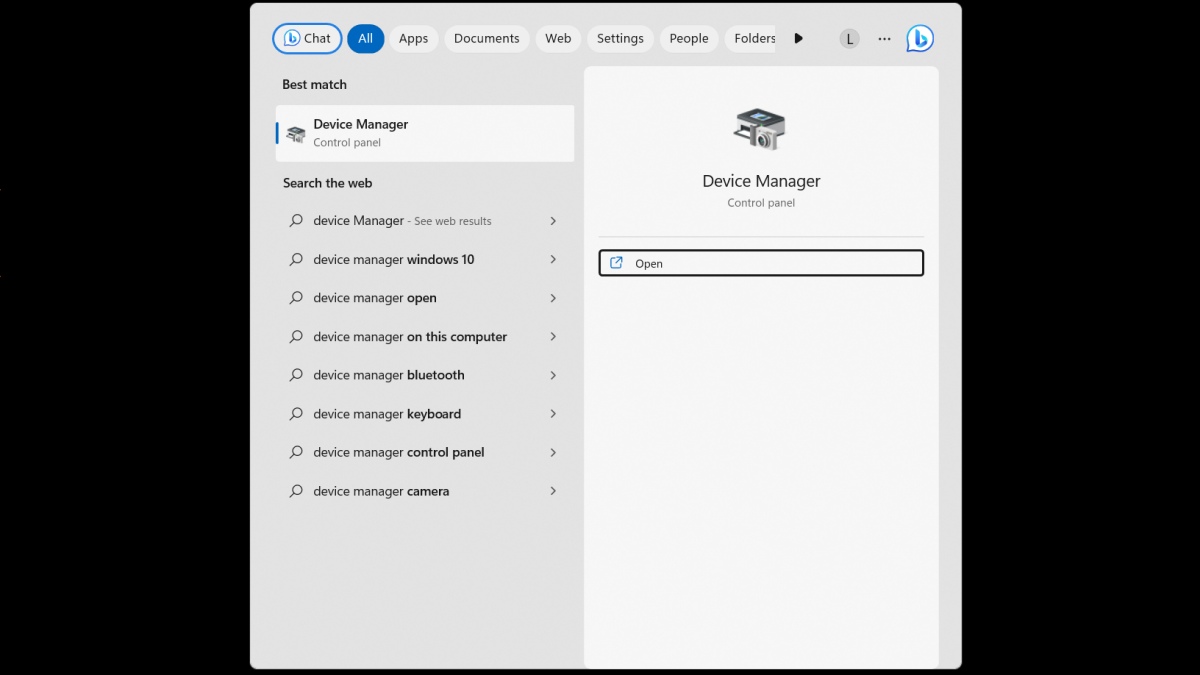Viewport: 1200px width, 675px height.
Task: Click the search icon beside 'See web results' suggestion
Action: [x=296, y=221]
